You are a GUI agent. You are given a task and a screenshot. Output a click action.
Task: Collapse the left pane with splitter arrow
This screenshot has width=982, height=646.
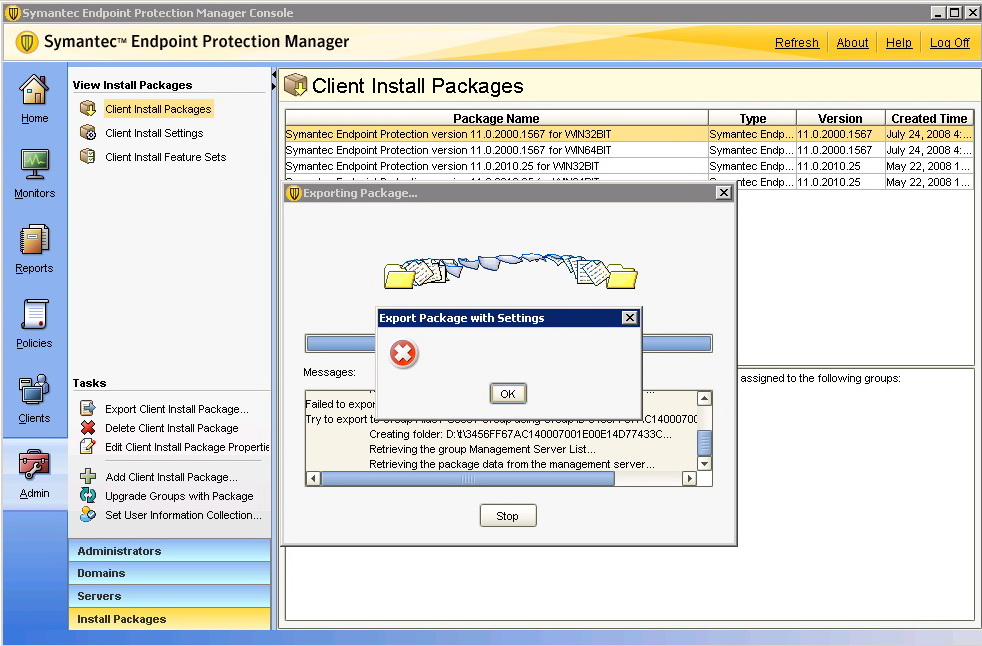coord(275,75)
